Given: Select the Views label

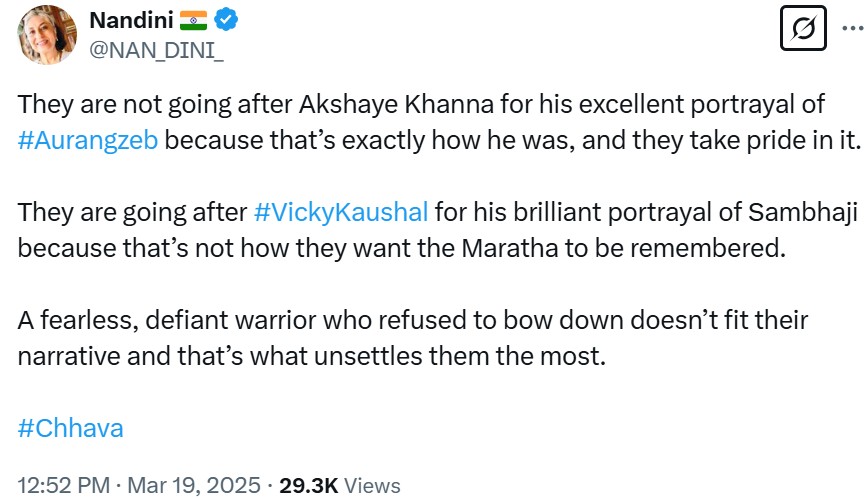Looking at the screenshot, I should (372, 485).
